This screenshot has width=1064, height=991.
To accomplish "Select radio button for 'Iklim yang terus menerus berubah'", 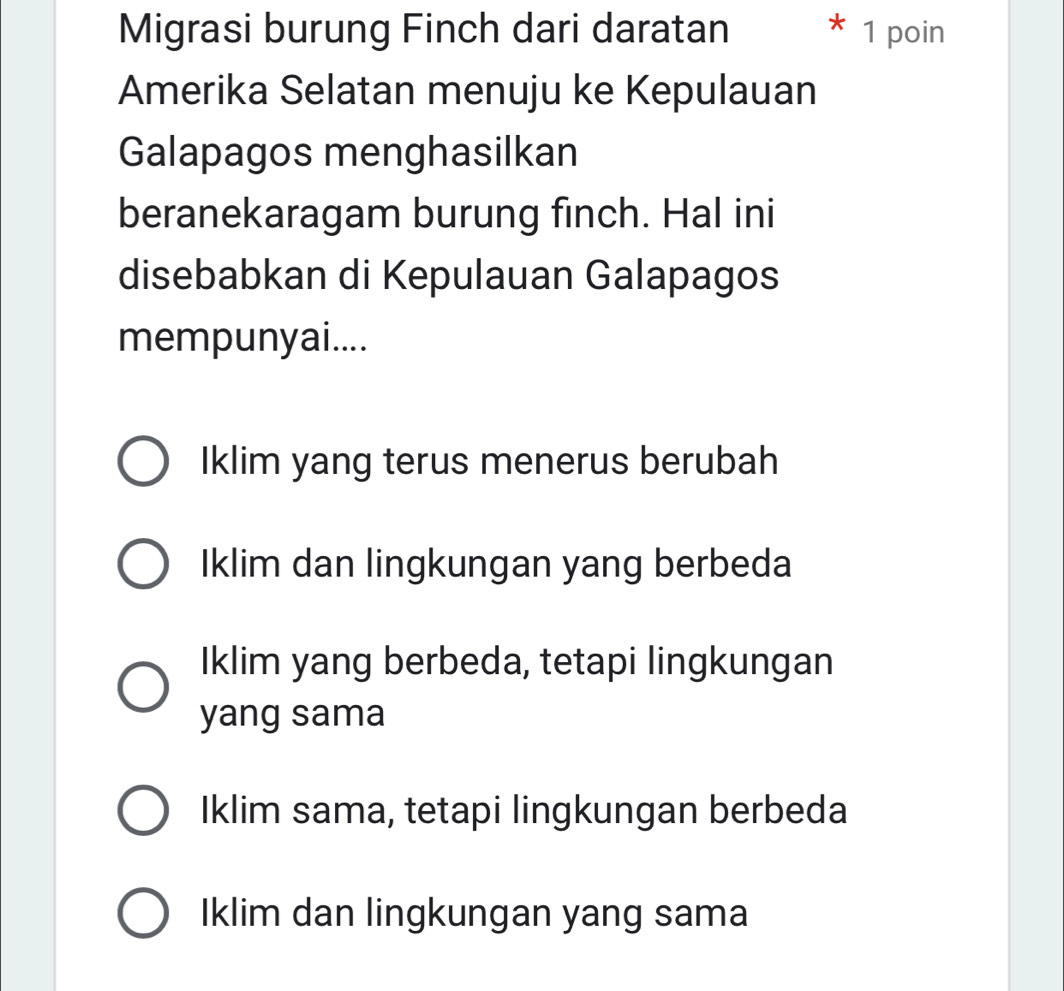I will pos(143,462).
